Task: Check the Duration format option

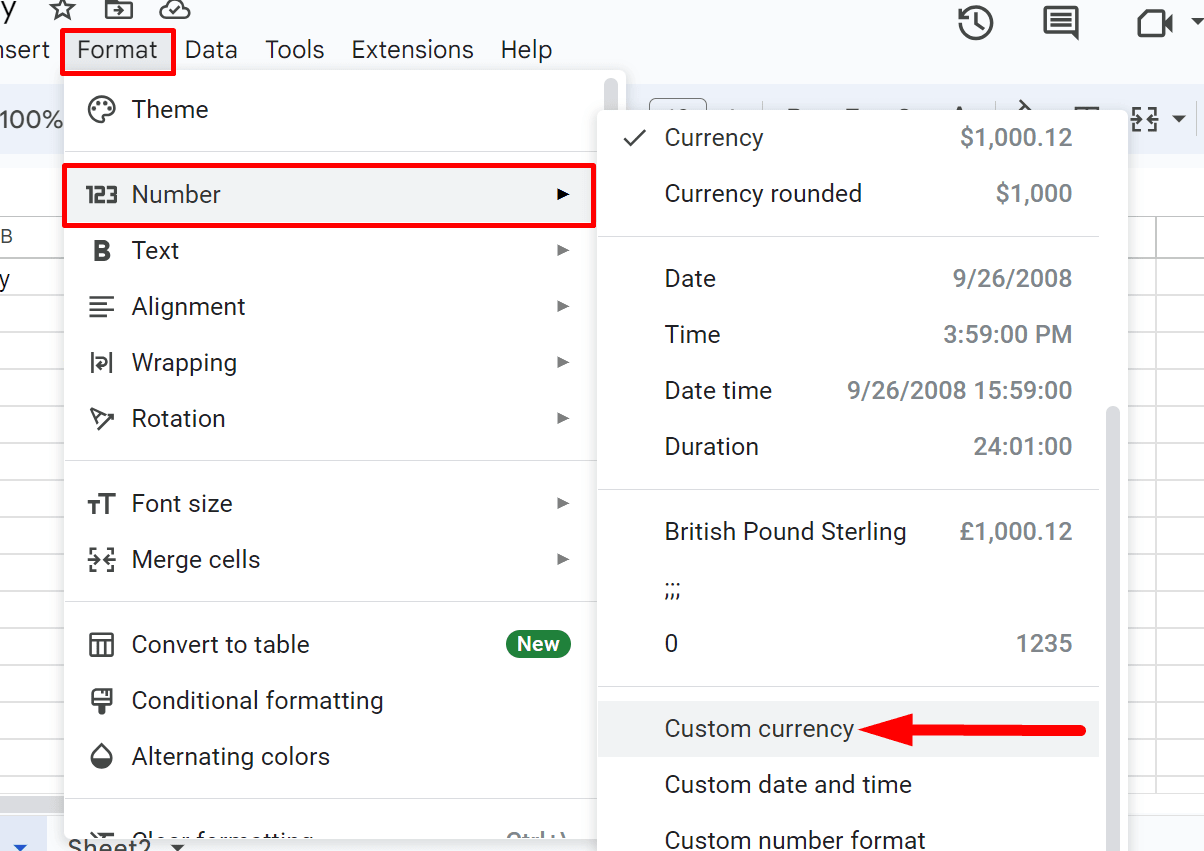Action: point(711,446)
